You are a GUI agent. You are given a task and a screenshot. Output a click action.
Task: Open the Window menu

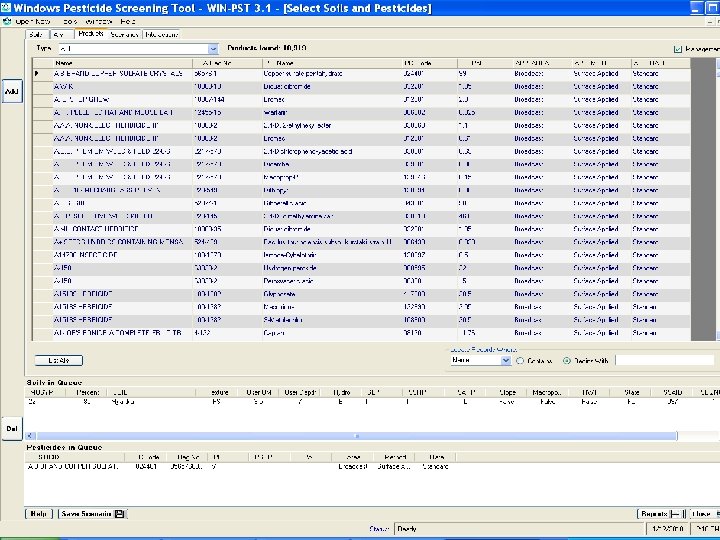click(98, 22)
